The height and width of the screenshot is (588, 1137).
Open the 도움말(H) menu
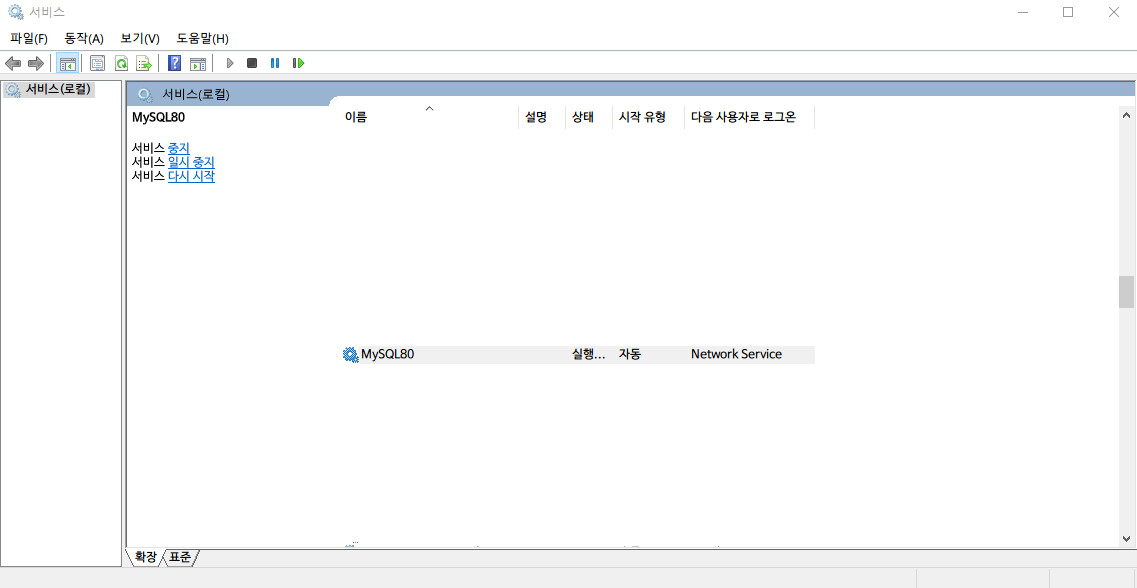click(202, 38)
